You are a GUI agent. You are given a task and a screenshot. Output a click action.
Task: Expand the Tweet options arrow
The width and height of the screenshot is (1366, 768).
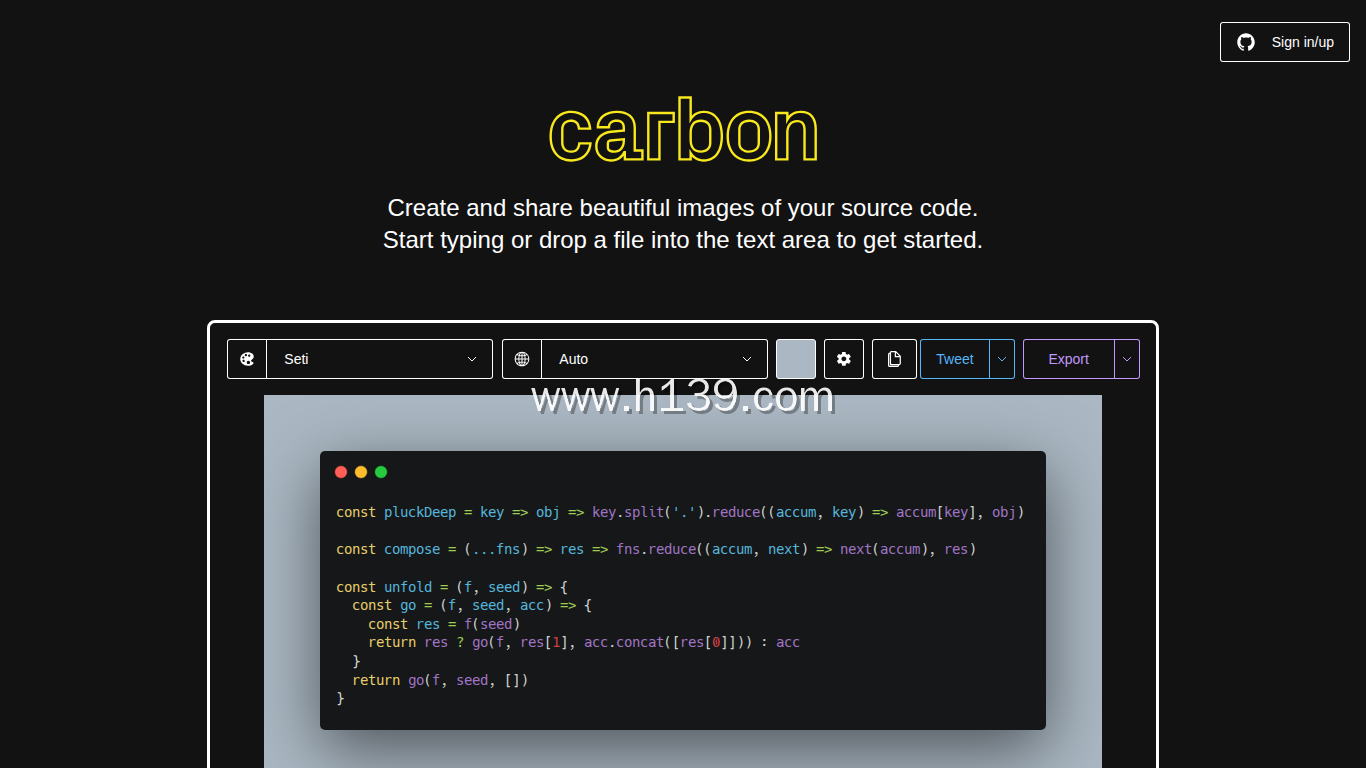(x=1003, y=359)
